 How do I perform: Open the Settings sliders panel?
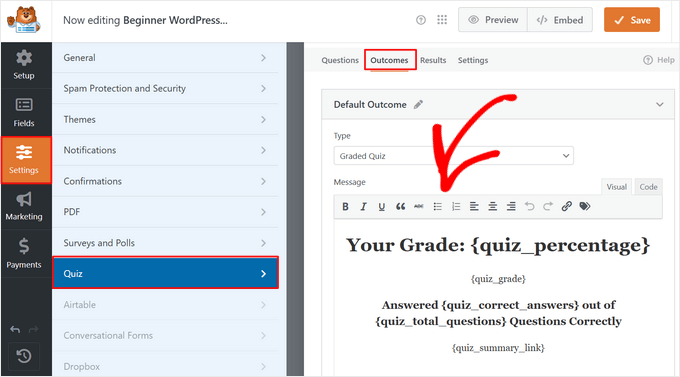coord(26,160)
